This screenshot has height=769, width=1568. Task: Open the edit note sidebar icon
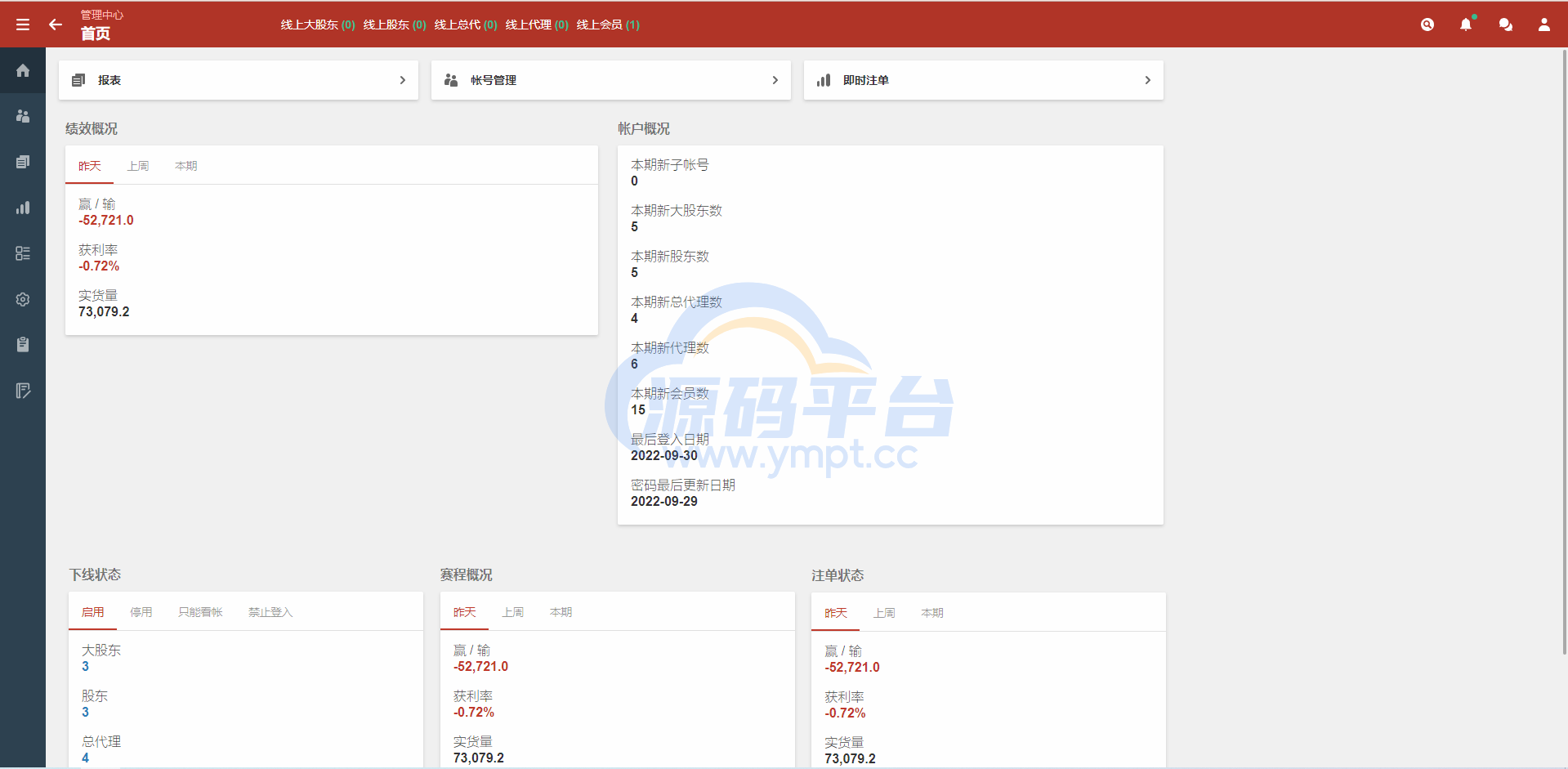tap(23, 391)
